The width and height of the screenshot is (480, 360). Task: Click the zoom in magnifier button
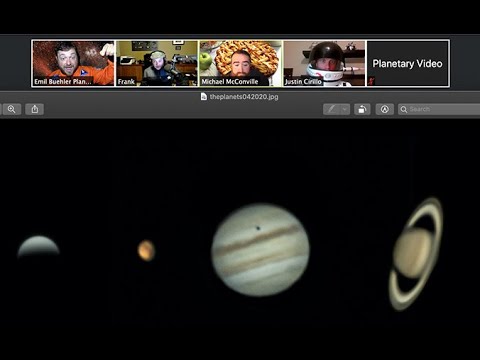point(11,109)
